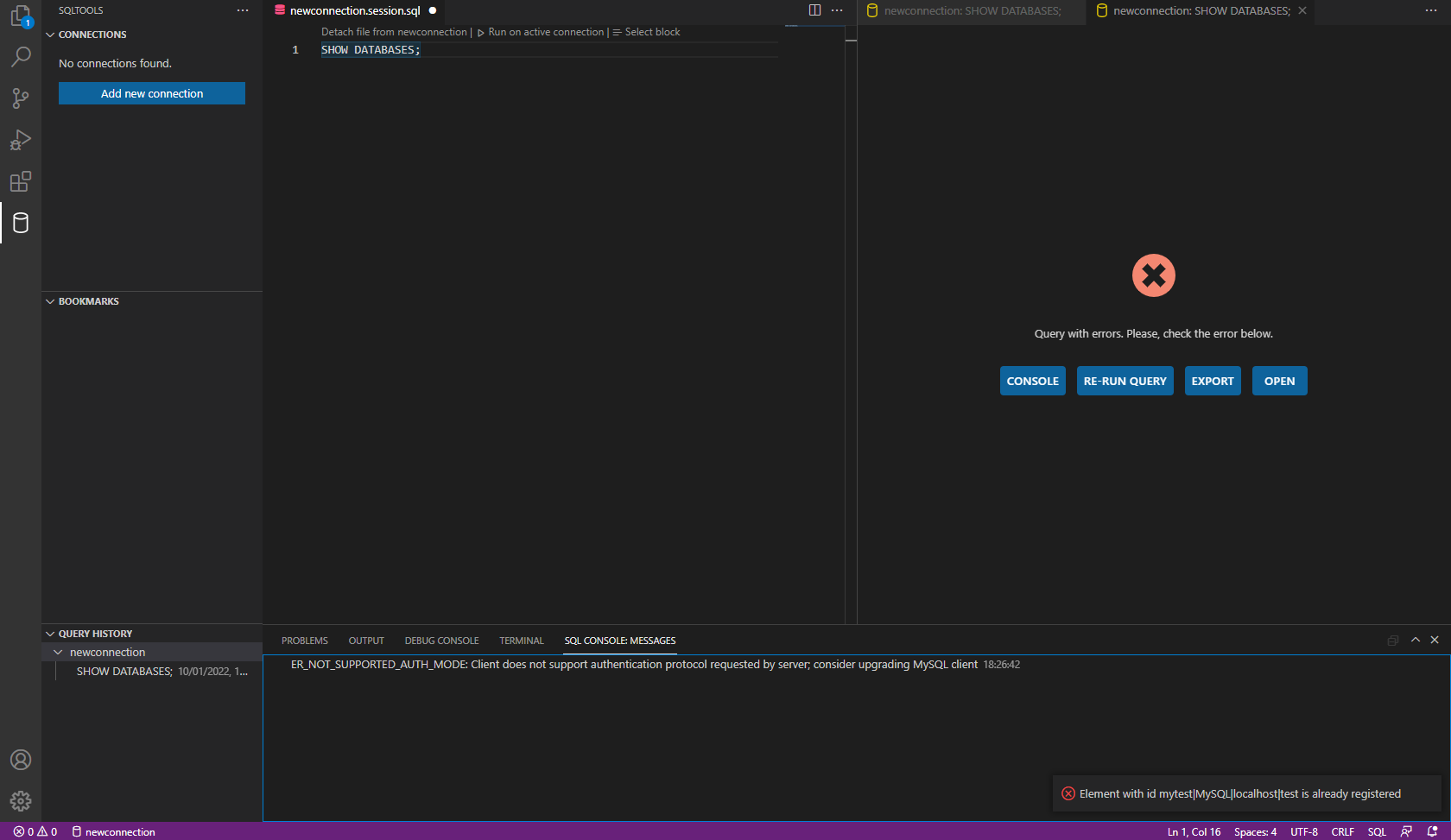Click the ER_NOT_SUPPORTED_AUTH_MODE error message
This screenshot has width=1451, height=840.
pyautogui.click(x=634, y=664)
